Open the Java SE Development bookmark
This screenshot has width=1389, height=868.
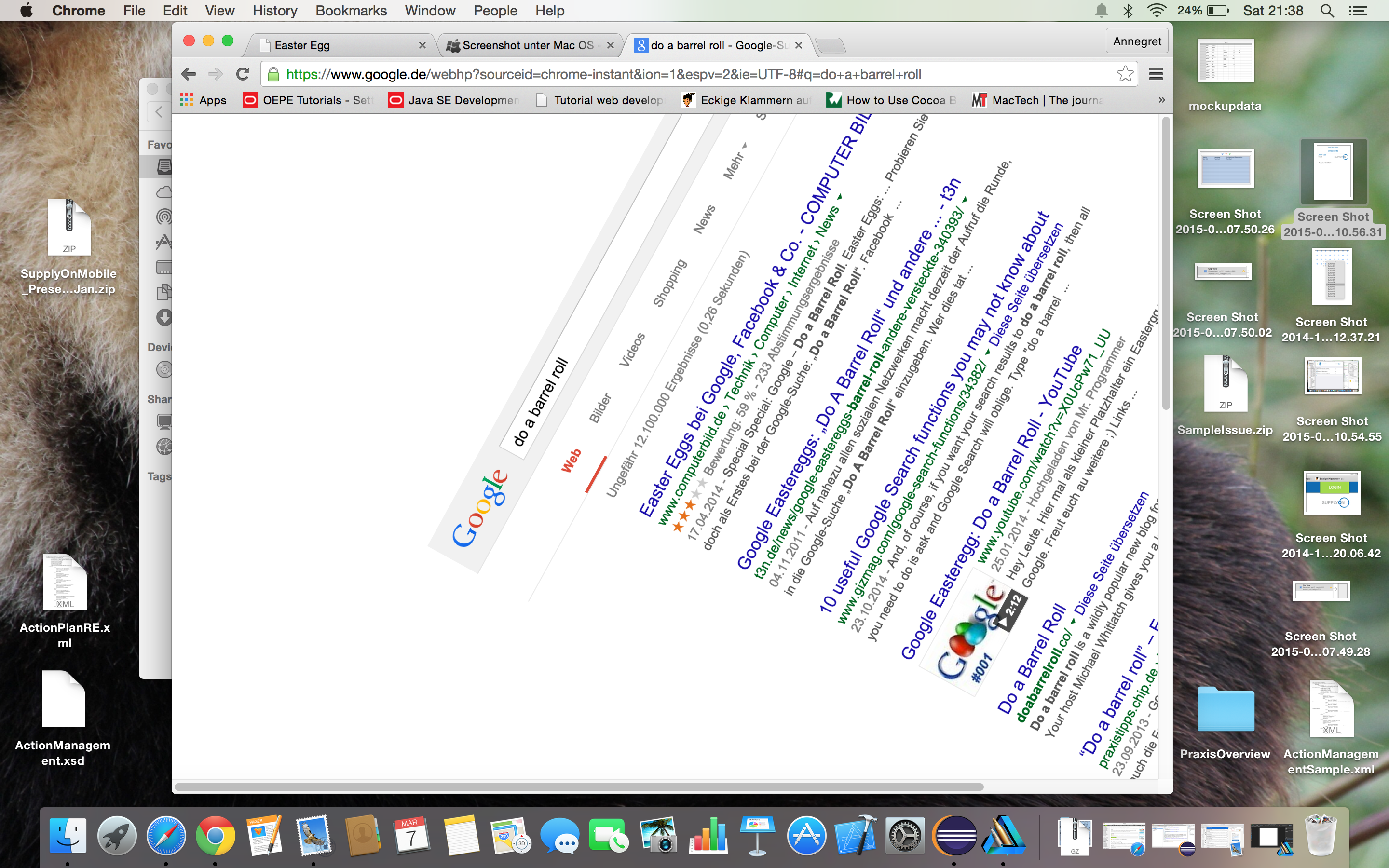[453, 100]
